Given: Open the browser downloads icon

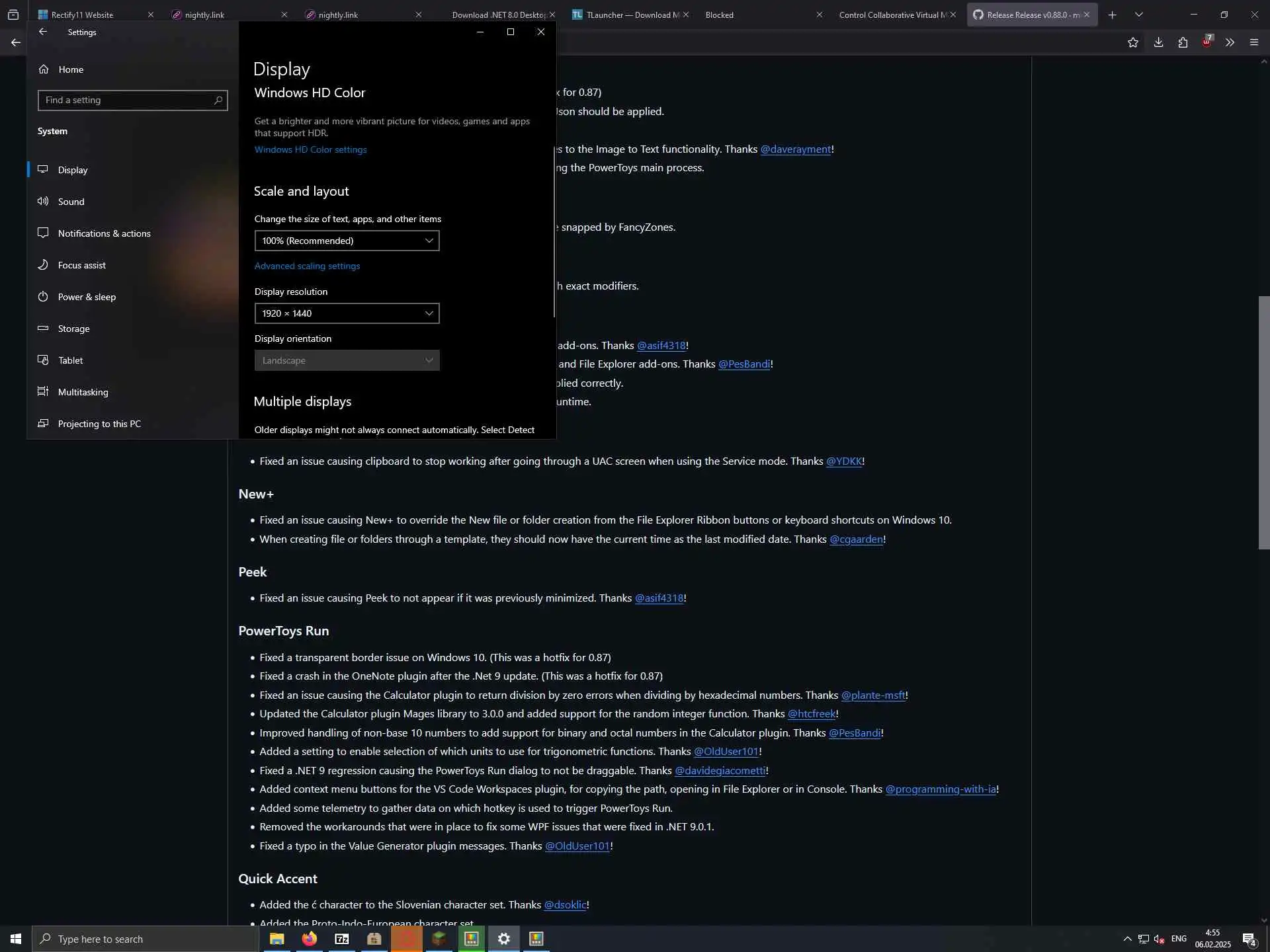Looking at the screenshot, I should [1158, 42].
